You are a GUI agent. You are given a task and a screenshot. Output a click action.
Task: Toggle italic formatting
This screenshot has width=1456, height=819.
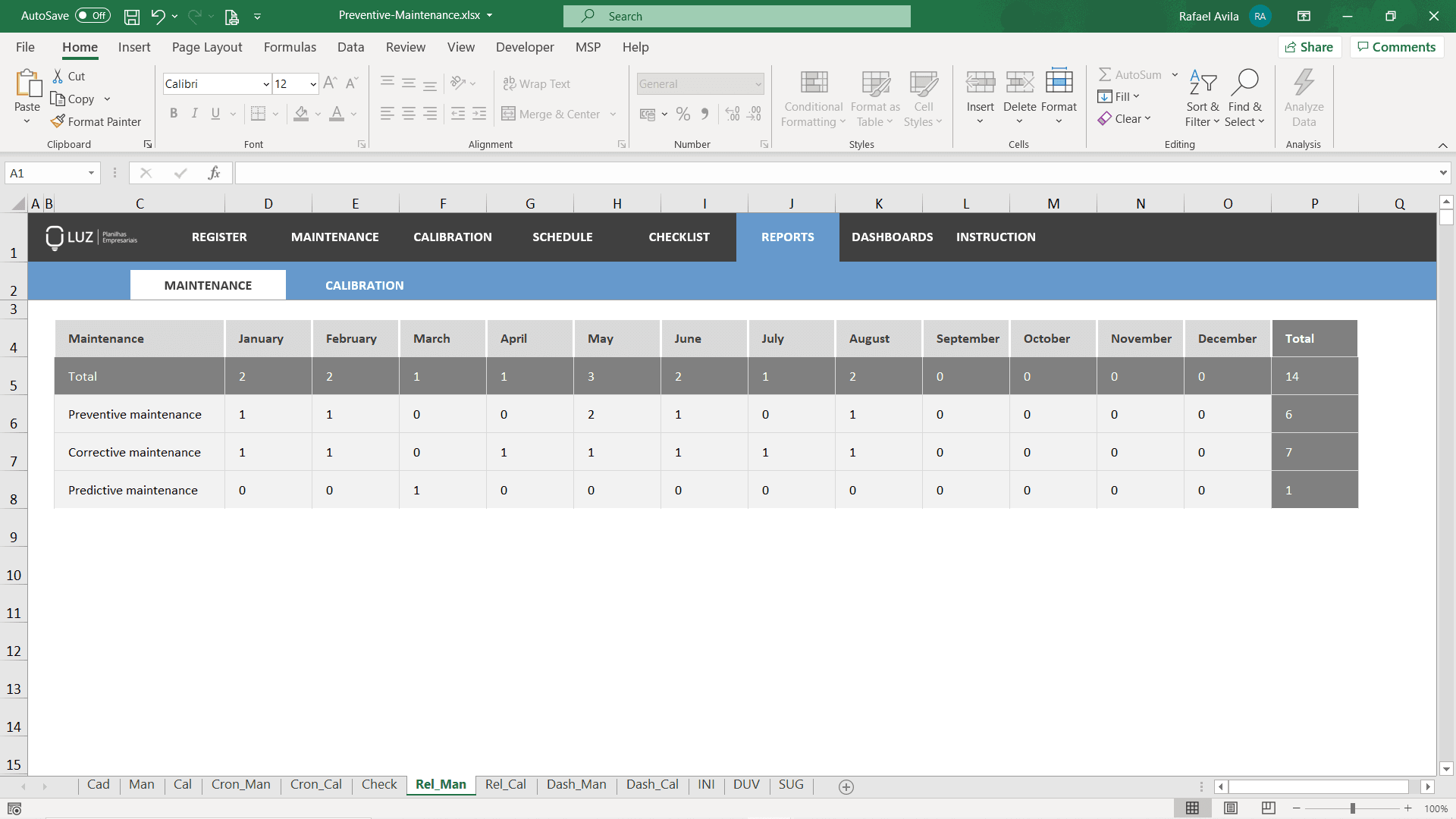[x=194, y=113]
